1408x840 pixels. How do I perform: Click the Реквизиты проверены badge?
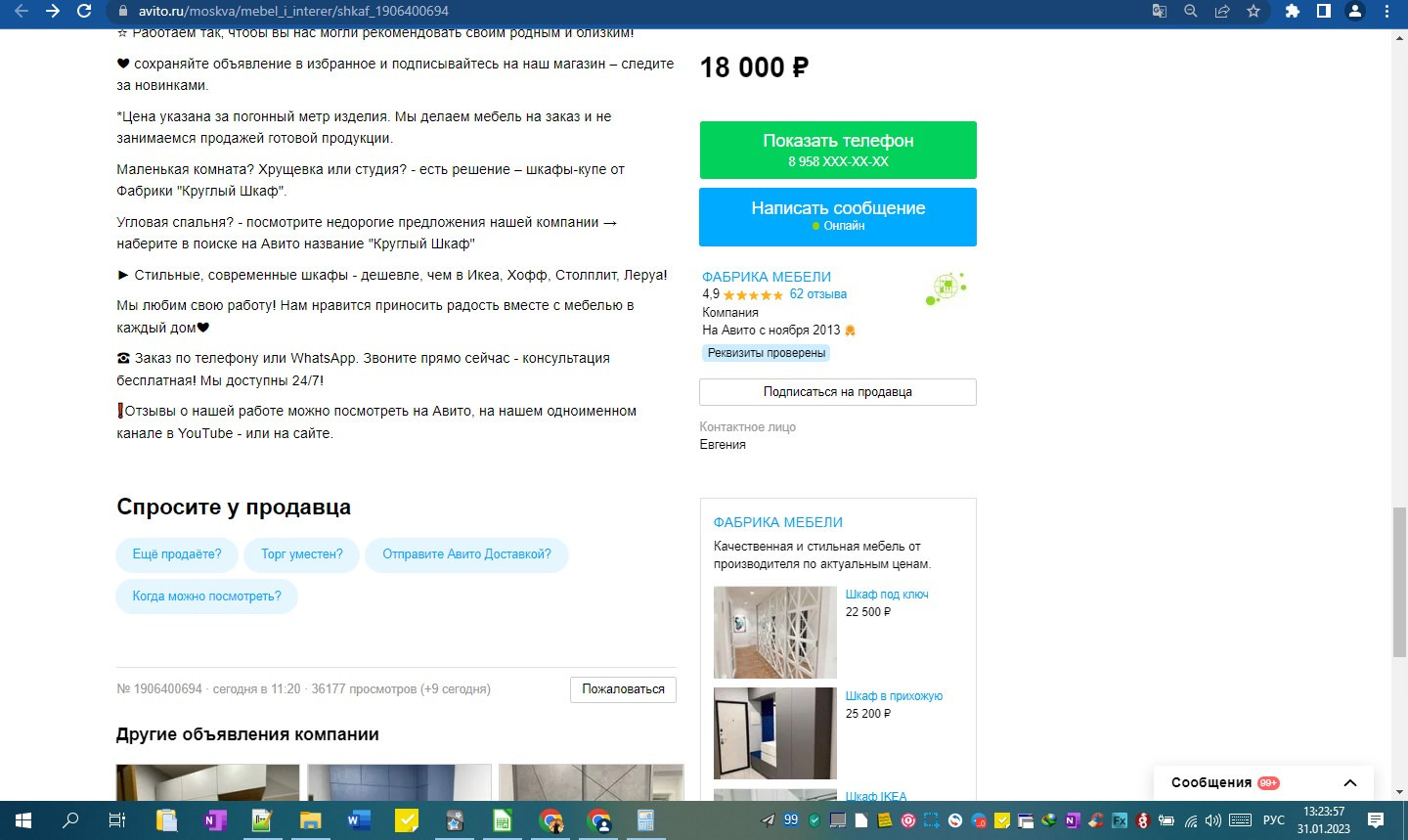click(767, 353)
